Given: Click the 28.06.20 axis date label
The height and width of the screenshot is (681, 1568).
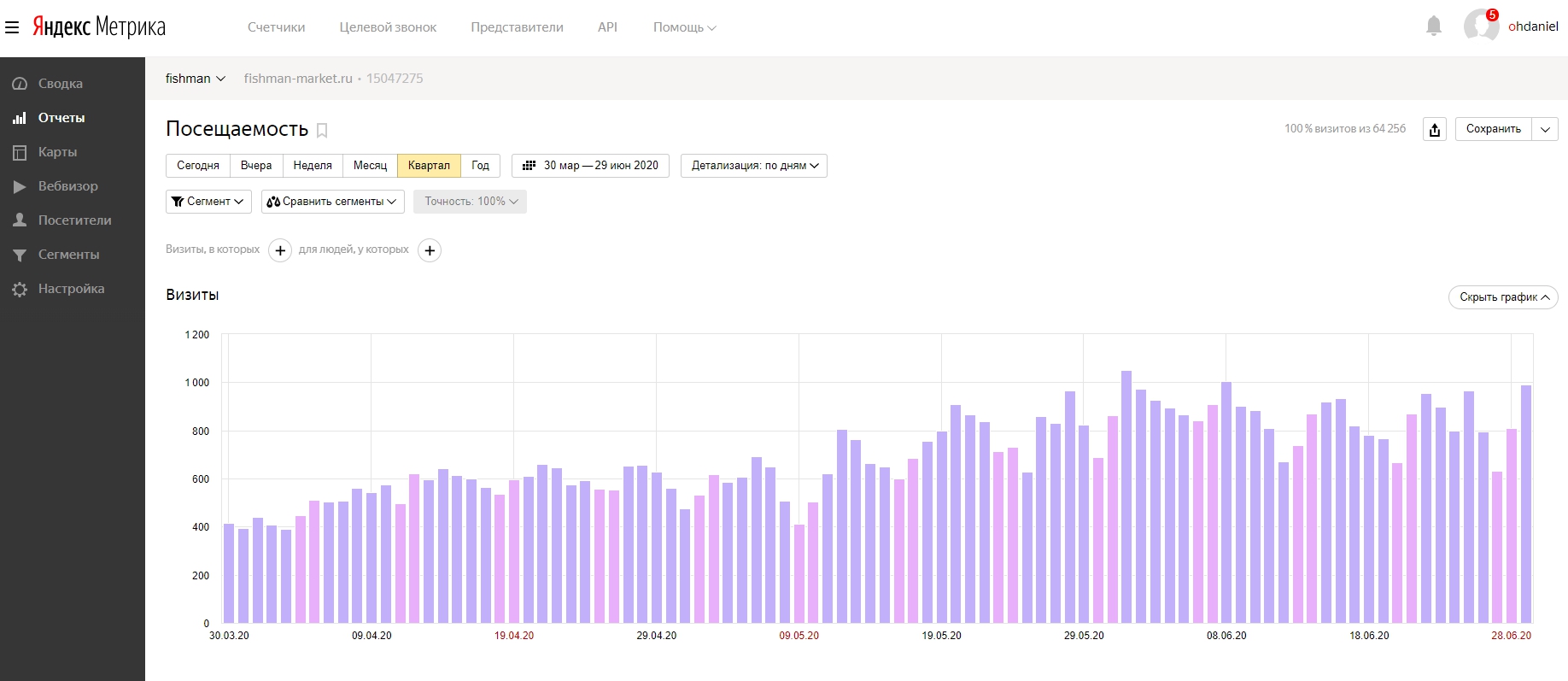Looking at the screenshot, I should [x=1511, y=636].
